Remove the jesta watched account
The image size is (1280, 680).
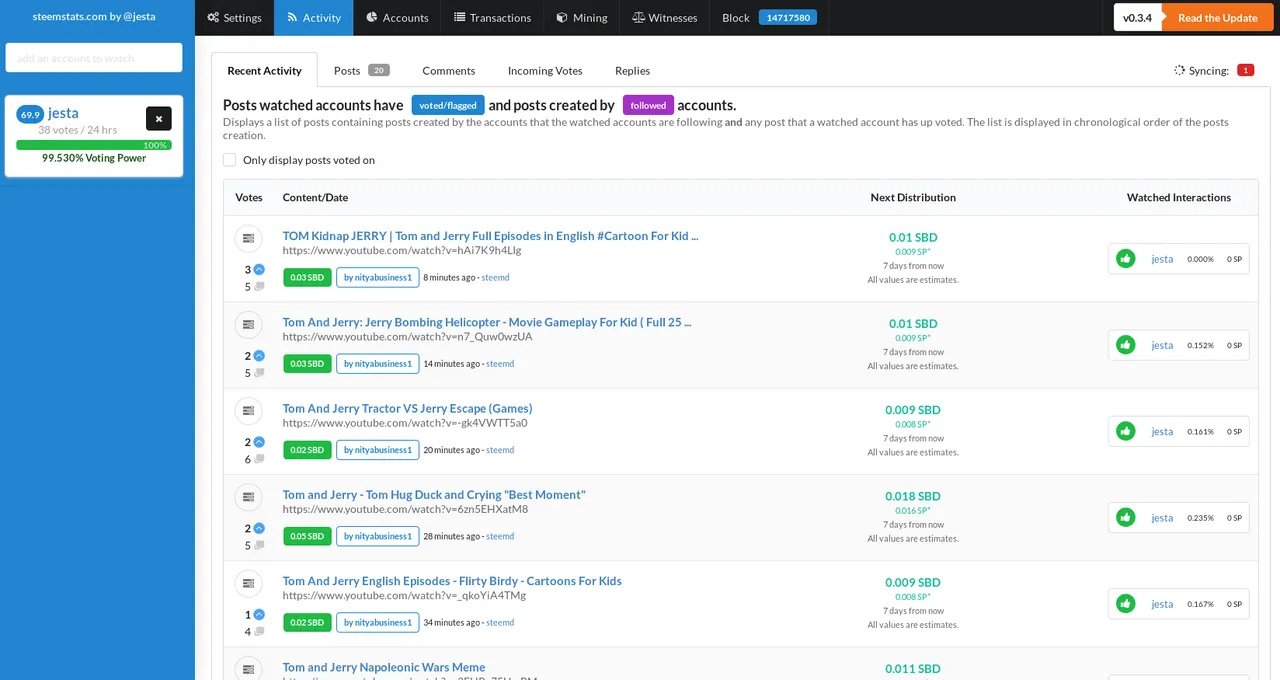[x=158, y=118]
